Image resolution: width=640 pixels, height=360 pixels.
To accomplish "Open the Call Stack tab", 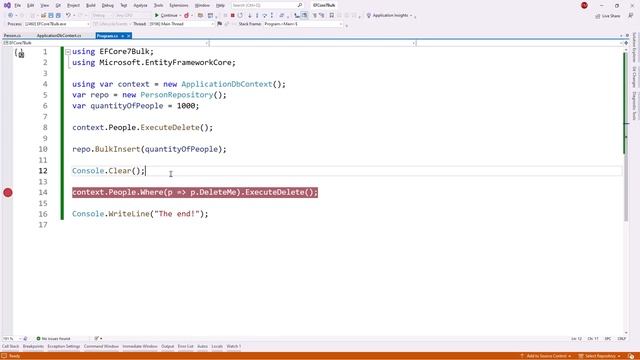I will 10,347.
